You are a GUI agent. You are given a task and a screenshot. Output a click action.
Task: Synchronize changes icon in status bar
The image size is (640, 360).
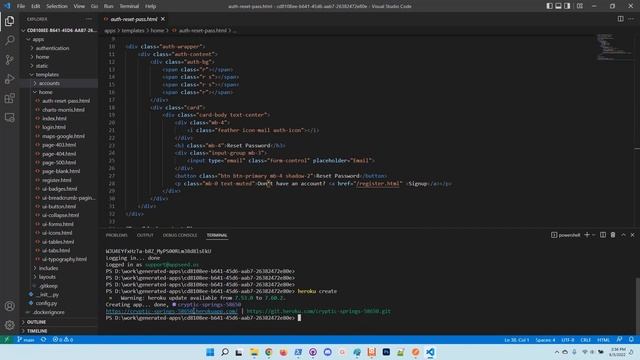43,340
